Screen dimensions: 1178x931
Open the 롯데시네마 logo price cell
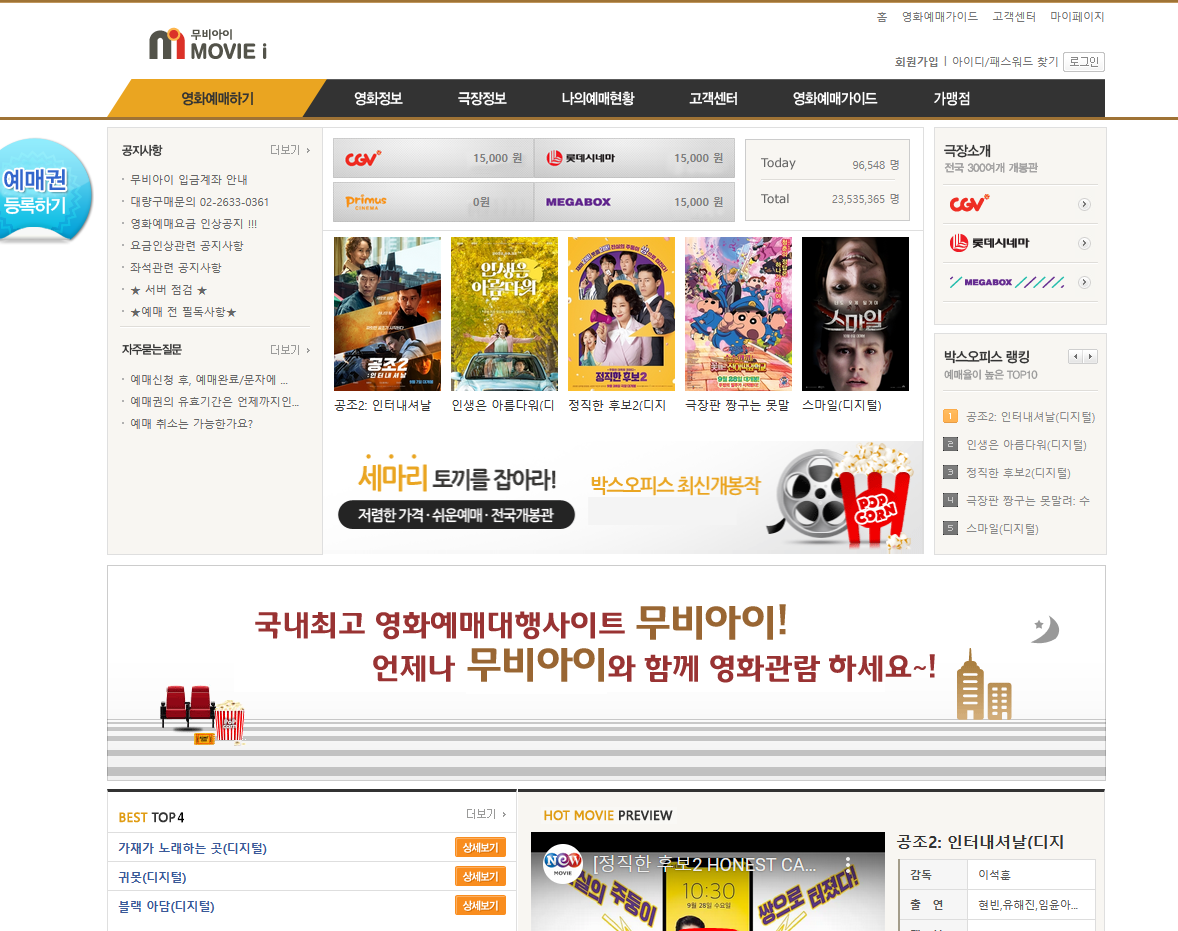[634, 158]
